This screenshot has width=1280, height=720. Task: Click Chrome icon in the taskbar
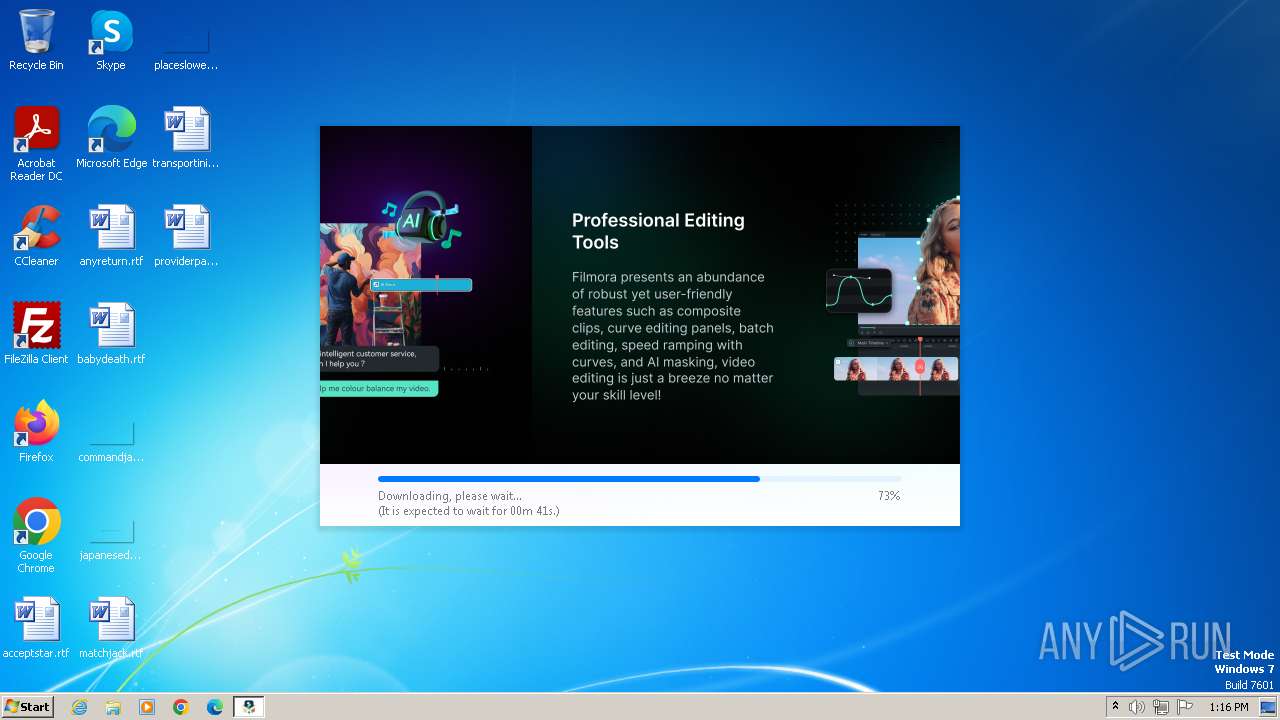tap(181, 707)
